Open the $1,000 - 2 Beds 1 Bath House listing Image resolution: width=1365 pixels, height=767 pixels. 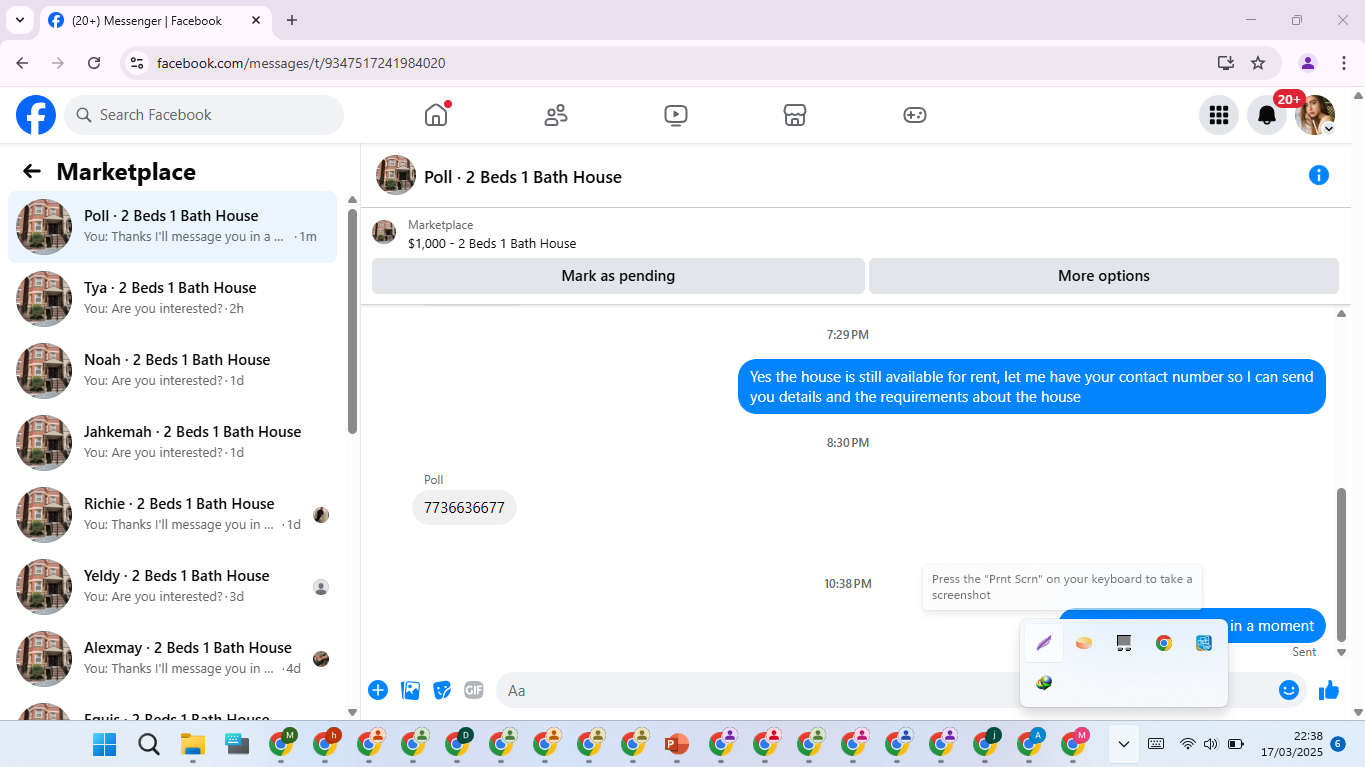[492, 243]
